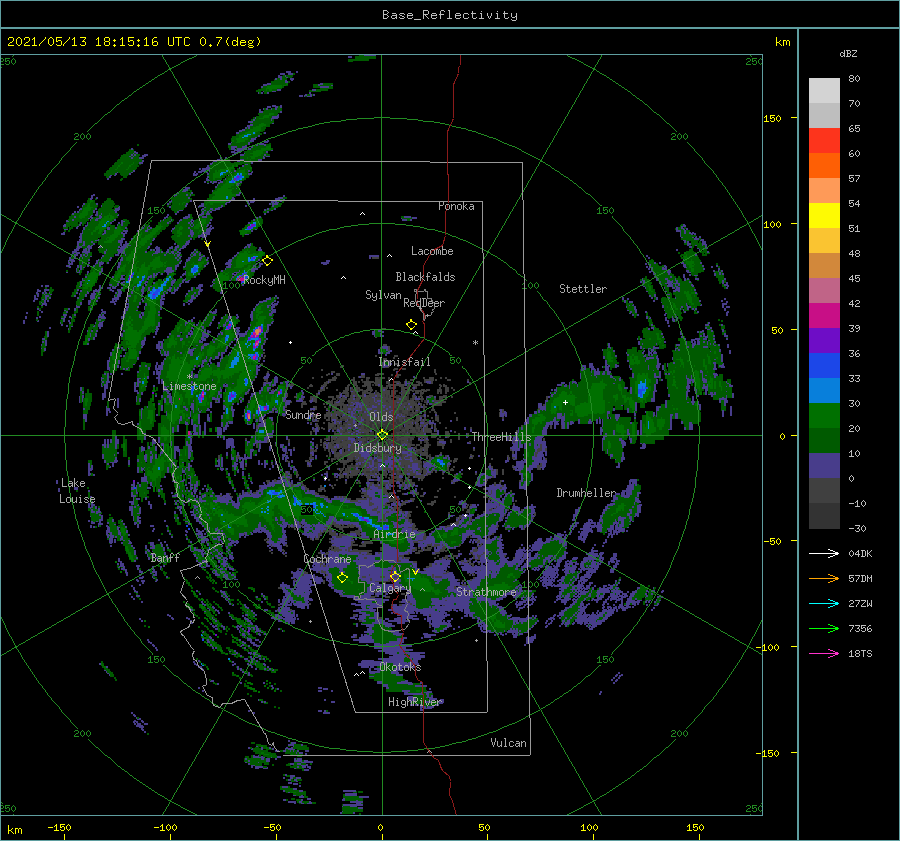Screen dimensions: 900x841
Task: Pick the royal blue 36 dBZ swatch
Action: coord(824,366)
